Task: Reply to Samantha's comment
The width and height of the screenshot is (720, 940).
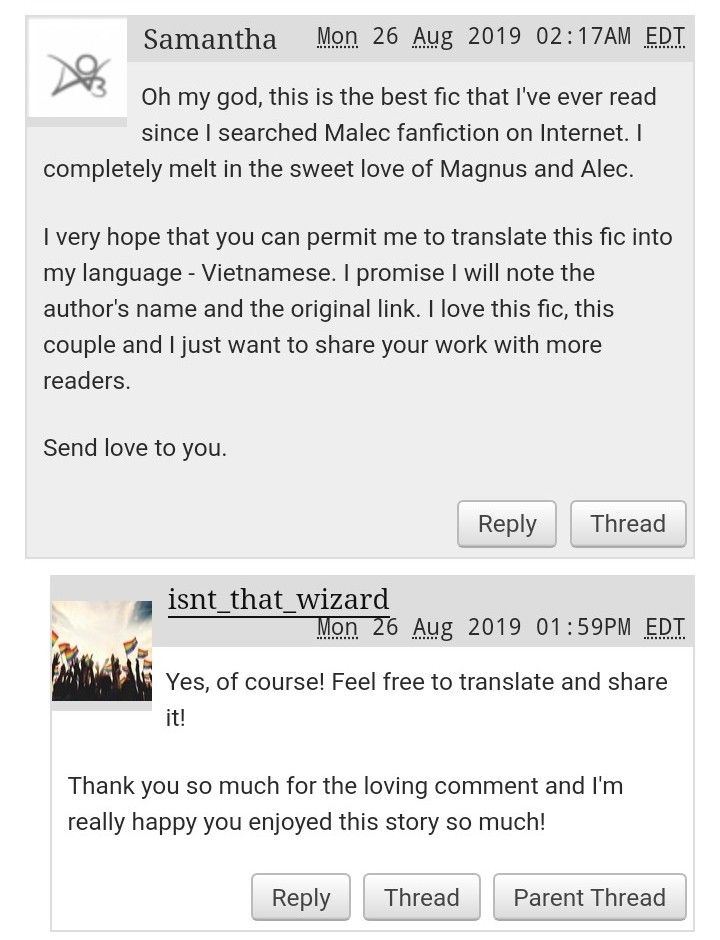Action: 507,524
